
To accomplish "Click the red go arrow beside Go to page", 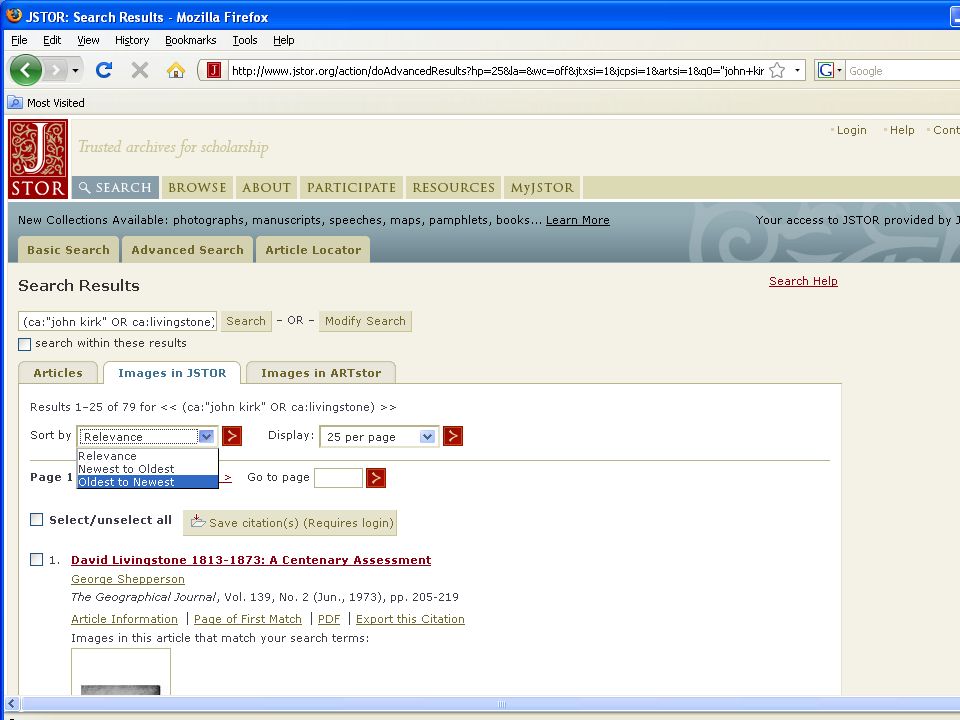I will tap(375, 478).
